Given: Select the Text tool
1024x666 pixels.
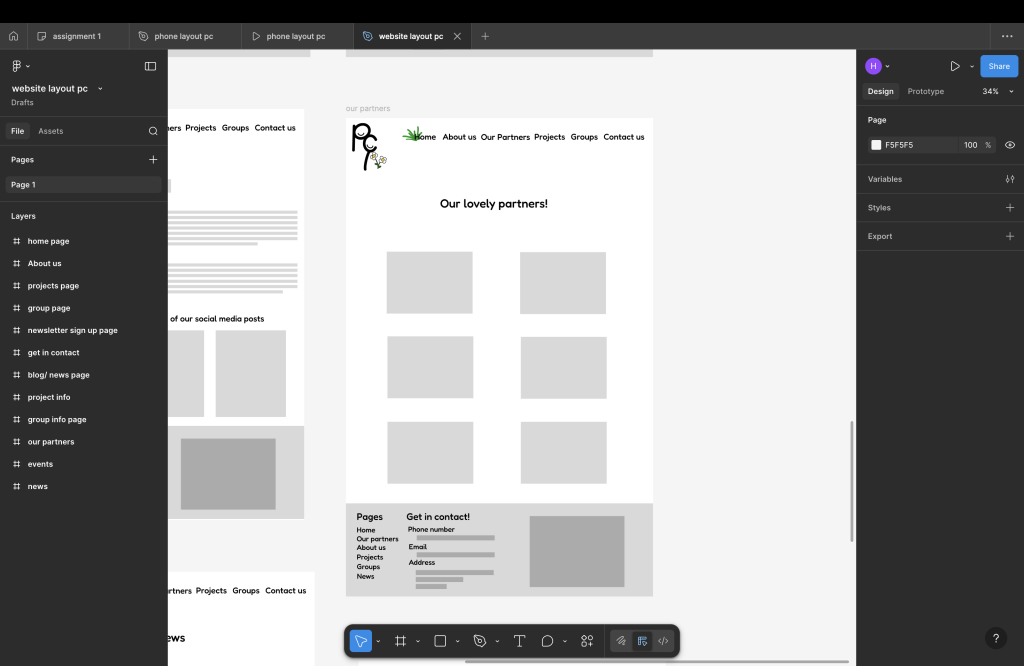Looking at the screenshot, I should pyautogui.click(x=520, y=641).
